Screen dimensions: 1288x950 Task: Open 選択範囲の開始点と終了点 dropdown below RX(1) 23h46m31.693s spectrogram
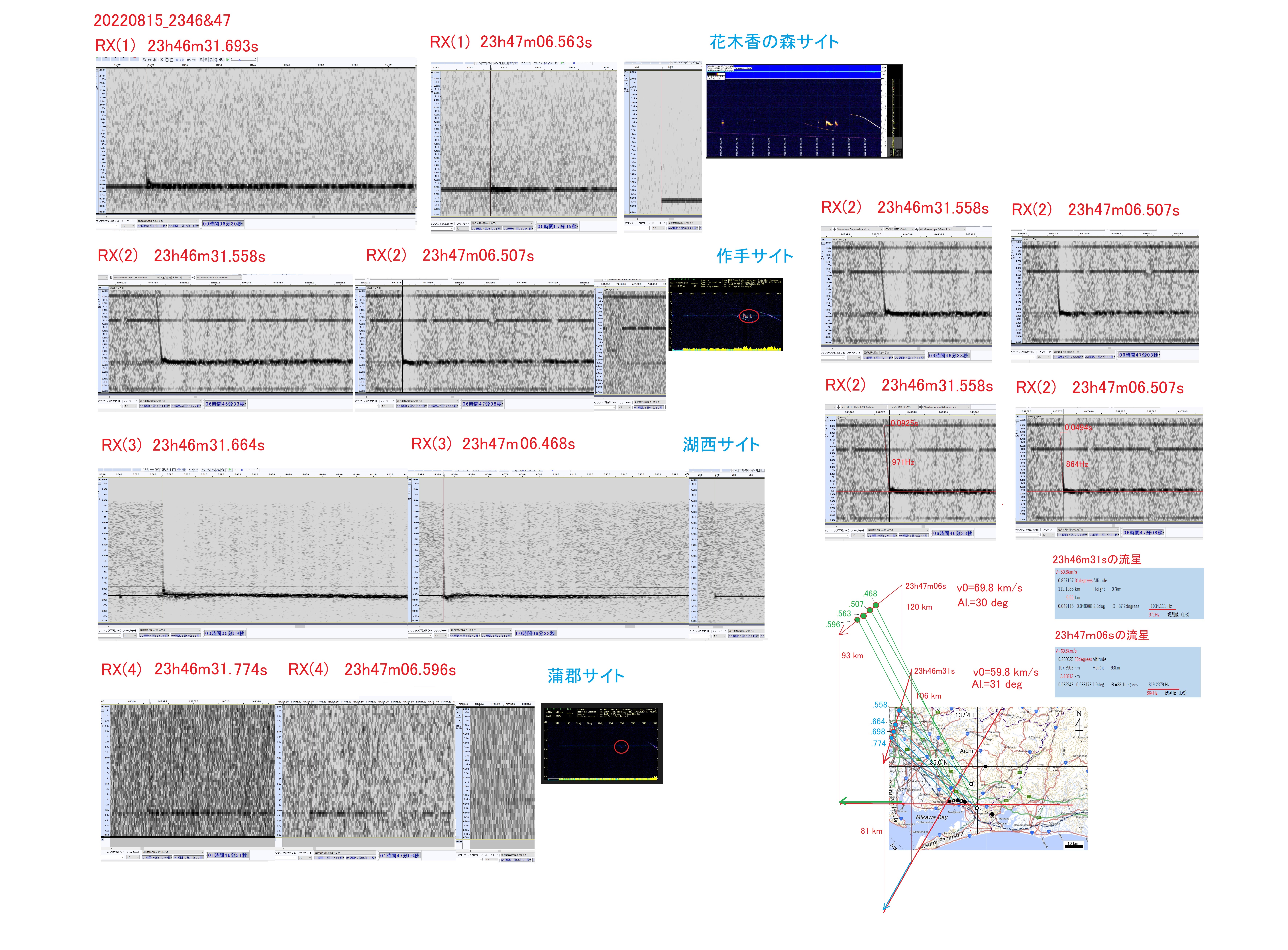click(x=168, y=221)
